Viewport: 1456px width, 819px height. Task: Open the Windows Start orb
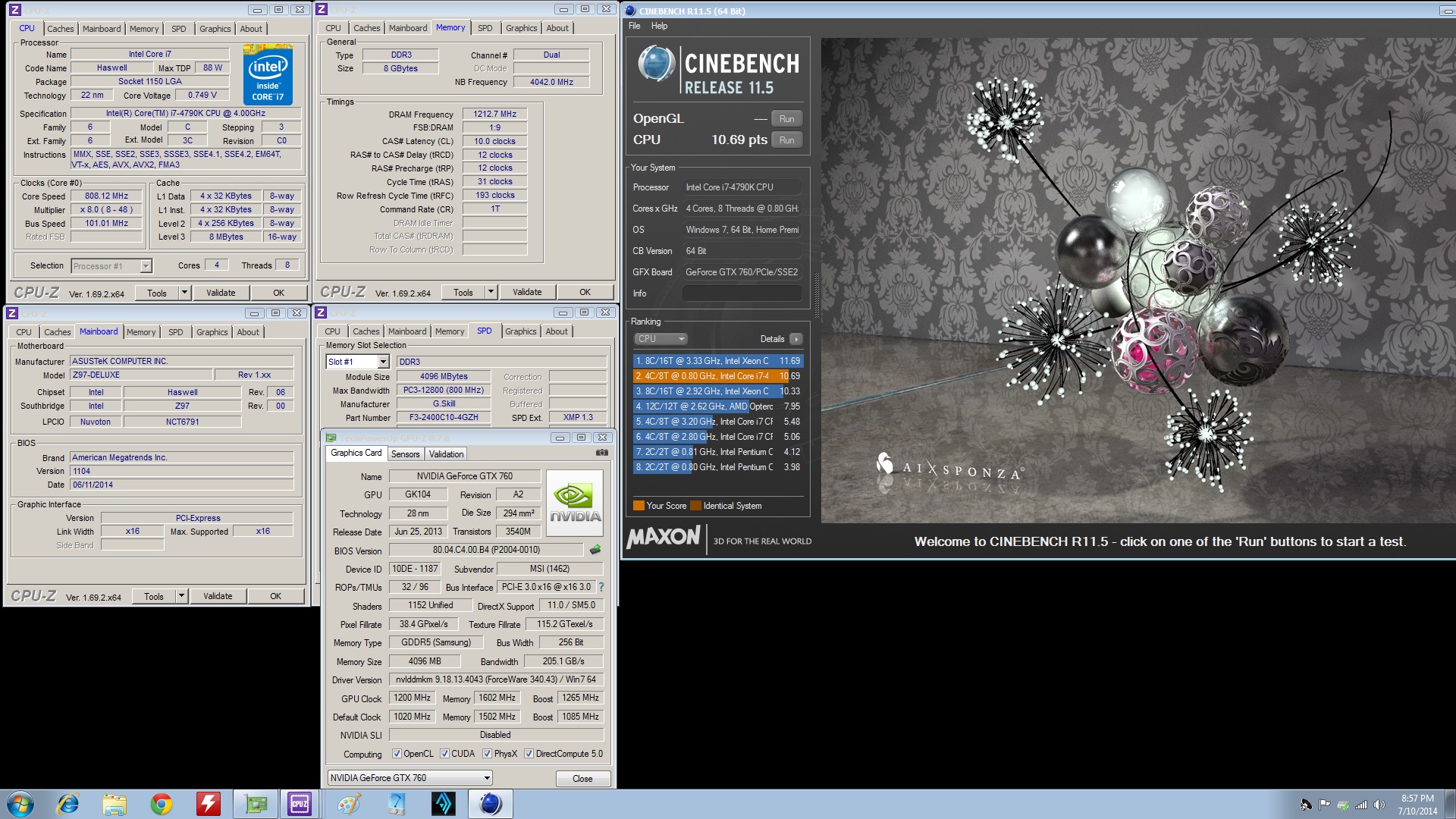[x=20, y=804]
